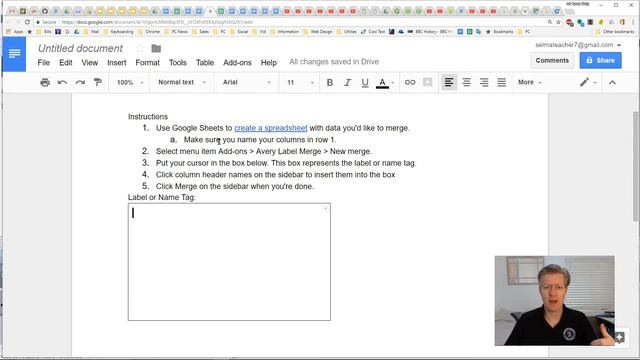Click the 'Instructions' heading text
640x360 pixels.
click(148, 117)
